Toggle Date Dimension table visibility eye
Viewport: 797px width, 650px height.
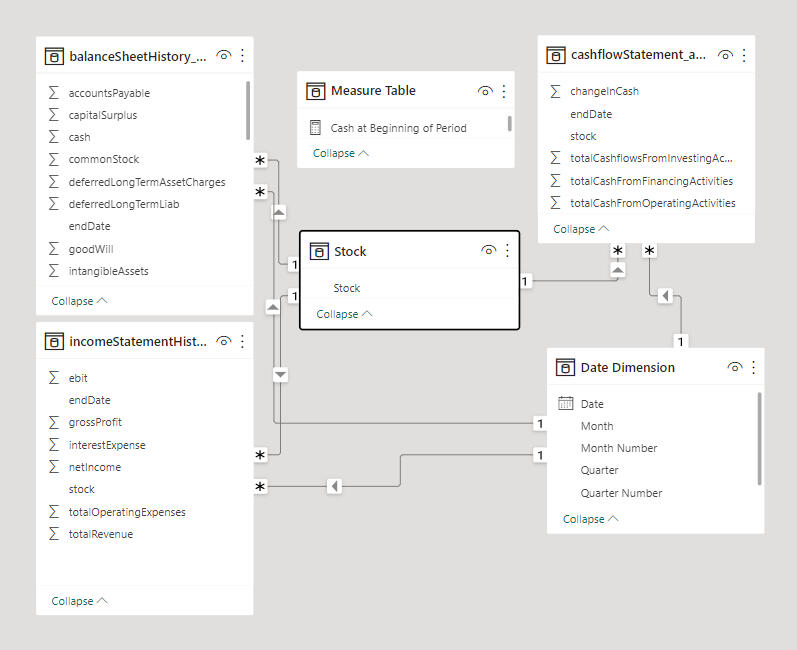tap(735, 367)
